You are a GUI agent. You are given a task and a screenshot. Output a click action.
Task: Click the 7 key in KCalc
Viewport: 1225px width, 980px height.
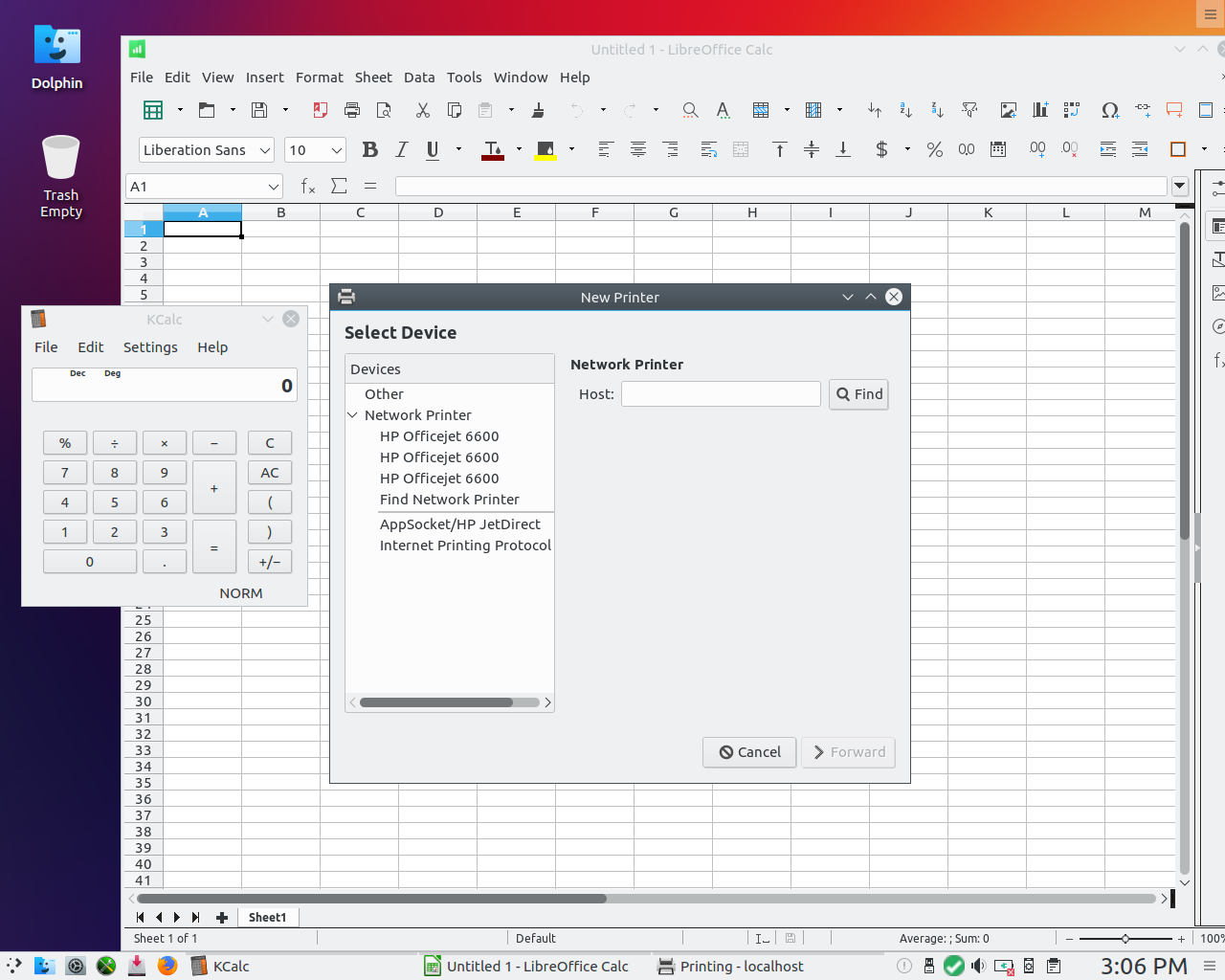[65, 473]
